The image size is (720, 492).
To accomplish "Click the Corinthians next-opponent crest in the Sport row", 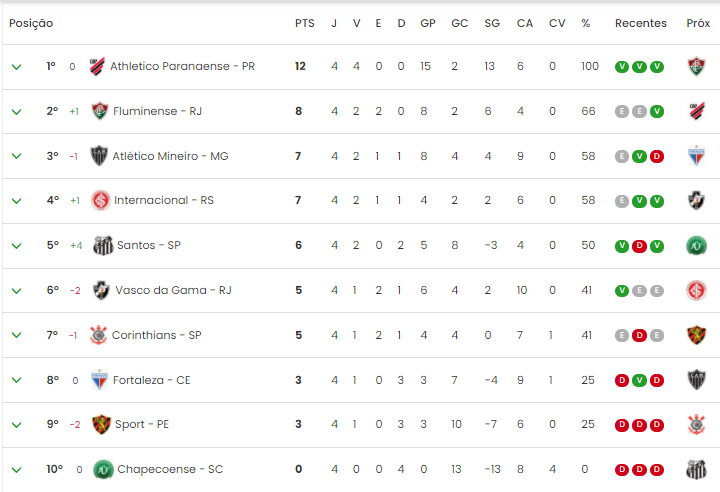I will [696, 424].
